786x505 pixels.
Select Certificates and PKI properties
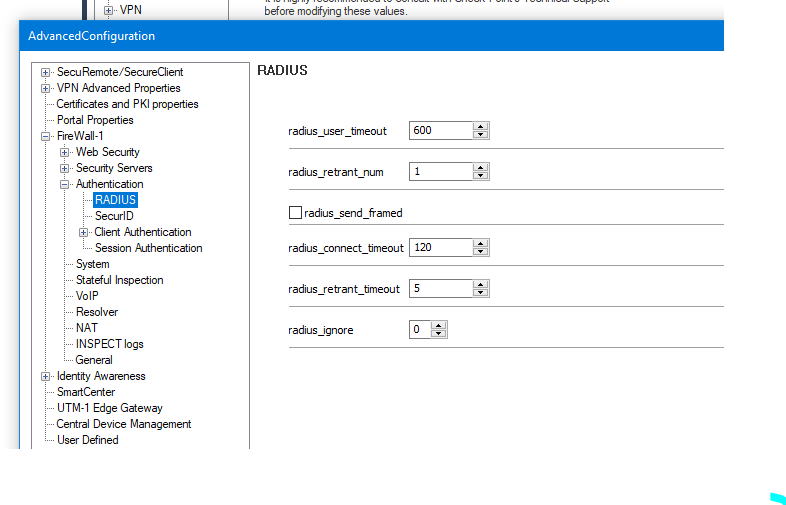click(127, 104)
